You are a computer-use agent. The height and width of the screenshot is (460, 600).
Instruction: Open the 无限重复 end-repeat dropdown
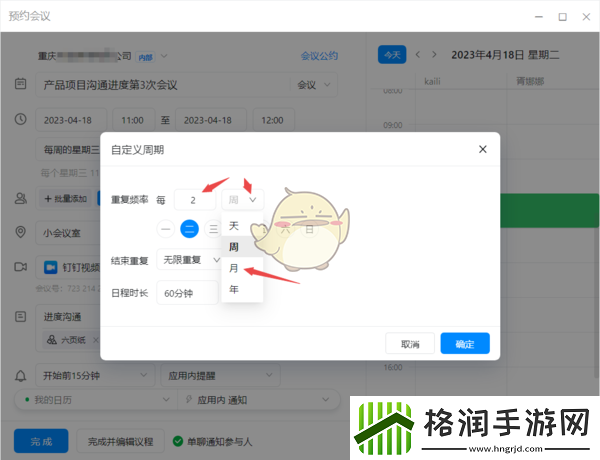pyautogui.click(x=189, y=260)
